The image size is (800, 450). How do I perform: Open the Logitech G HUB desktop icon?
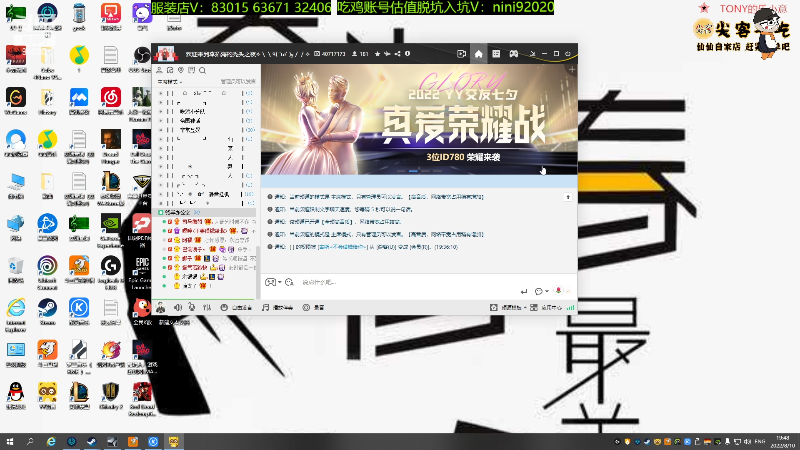111,270
